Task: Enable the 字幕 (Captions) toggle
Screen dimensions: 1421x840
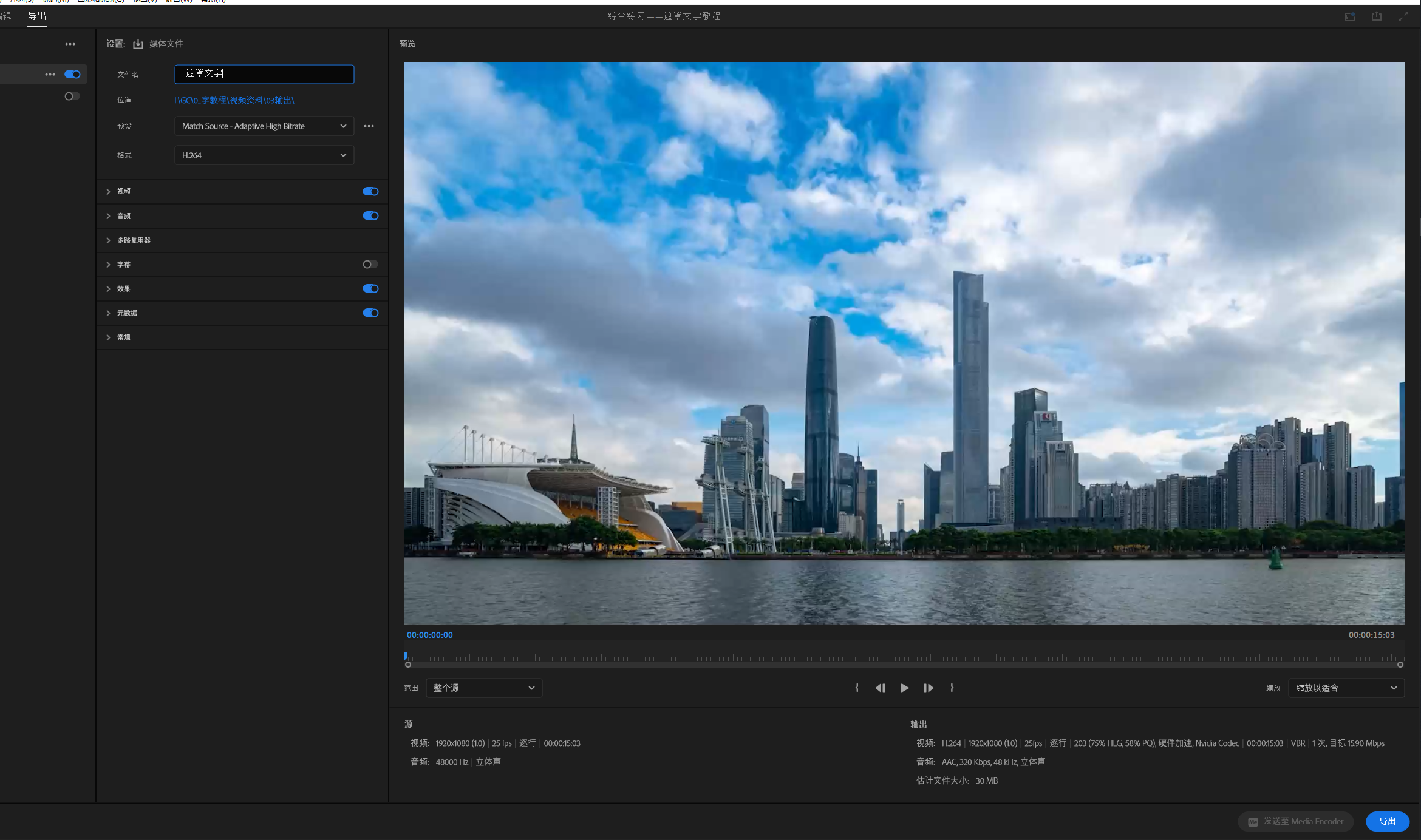Action: [x=370, y=264]
